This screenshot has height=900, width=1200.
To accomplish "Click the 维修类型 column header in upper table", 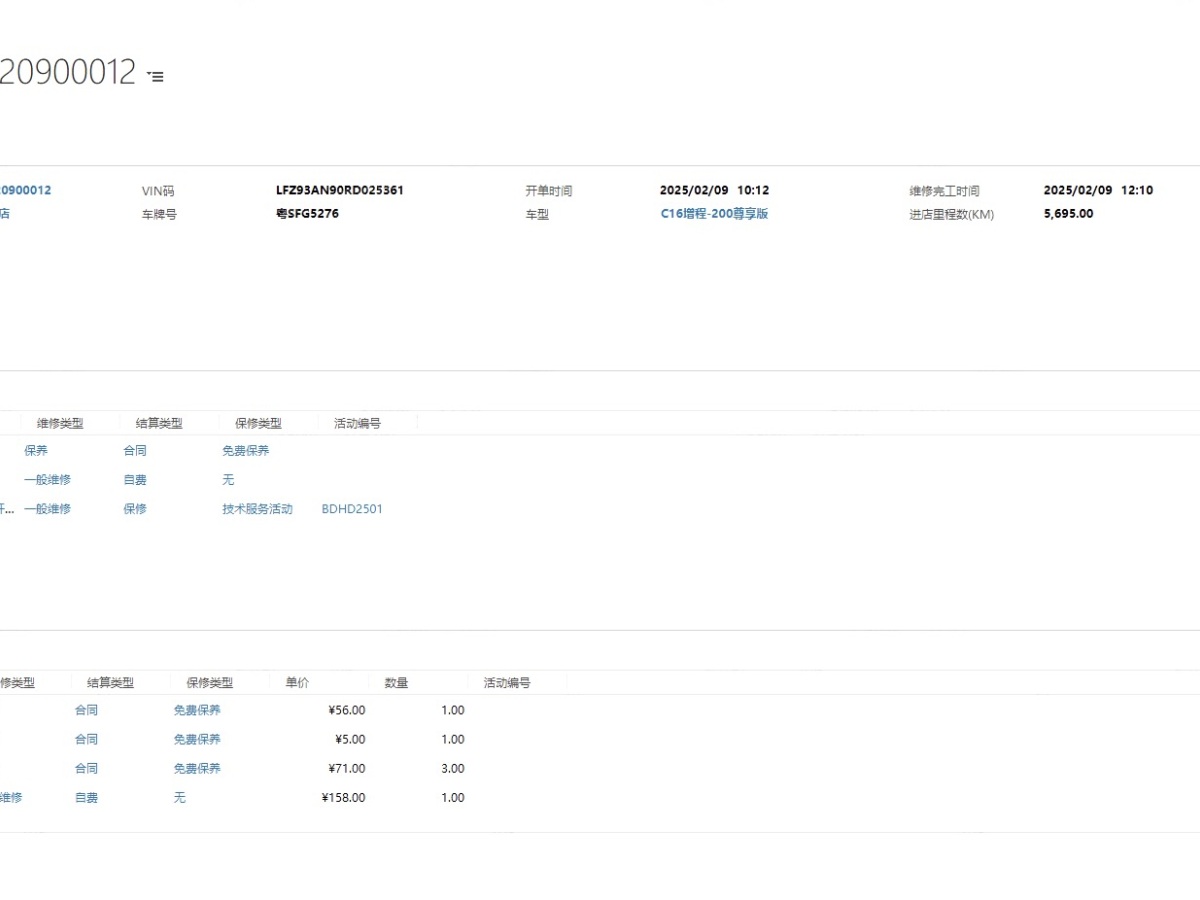I will pos(60,424).
